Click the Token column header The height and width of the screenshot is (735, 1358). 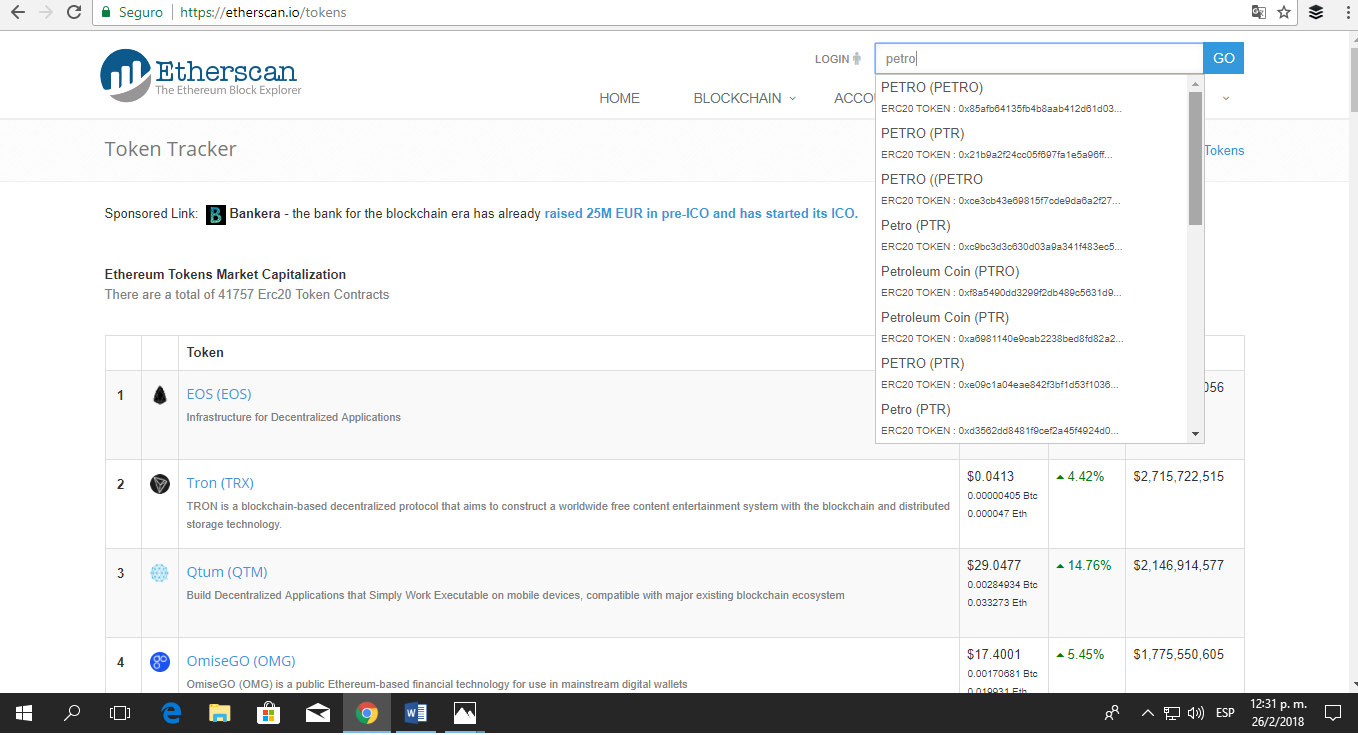pos(205,353)
